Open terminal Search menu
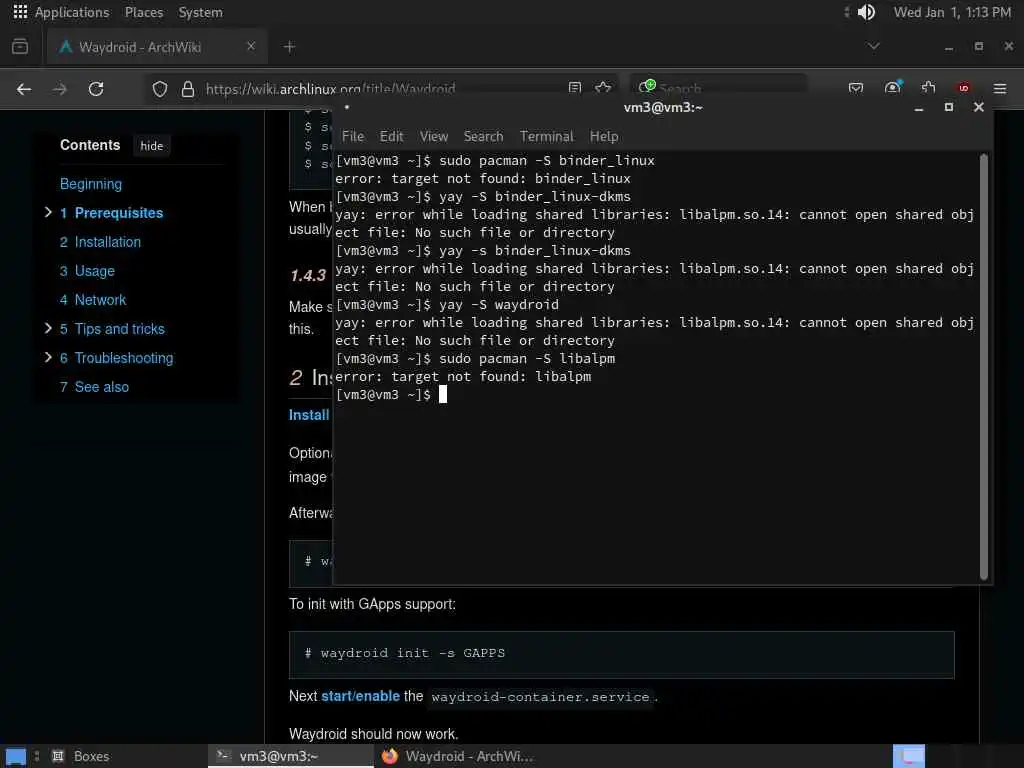This screenshot has height=768, width=1024. point(483,136)
